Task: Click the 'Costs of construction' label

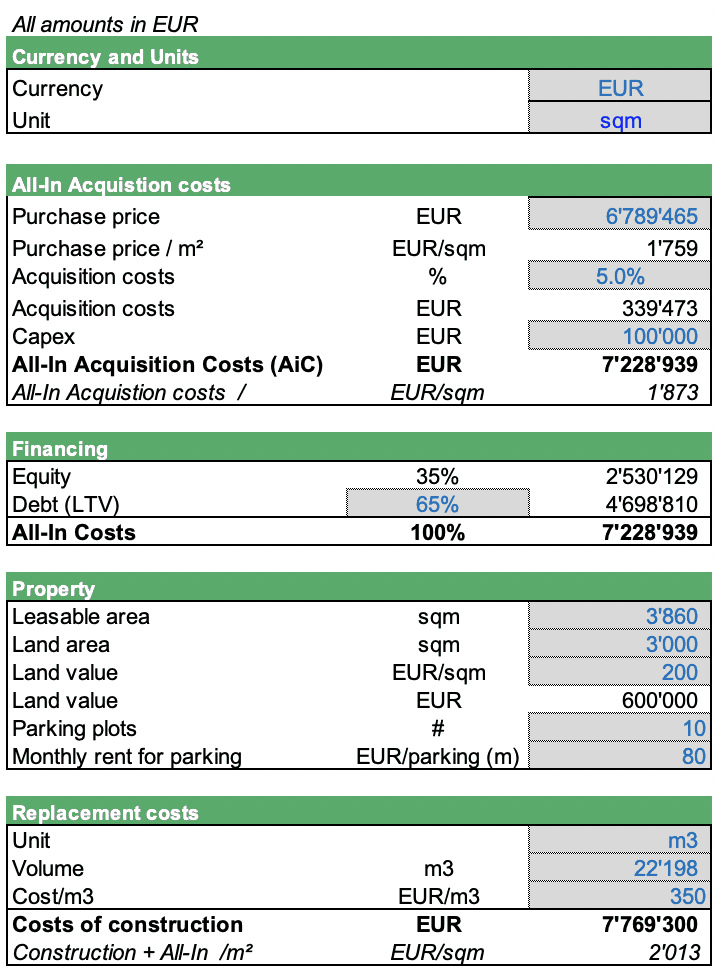Action: coord(127,924)
